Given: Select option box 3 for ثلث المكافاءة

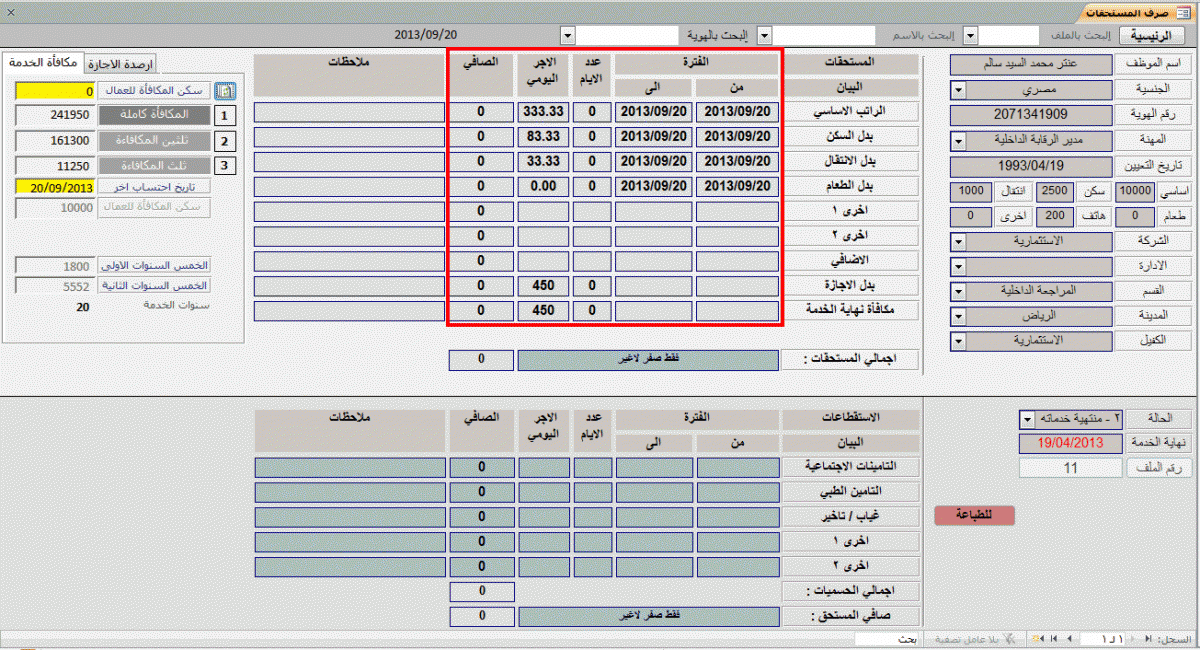Looking at the screenshot, I should click(226, 166).
